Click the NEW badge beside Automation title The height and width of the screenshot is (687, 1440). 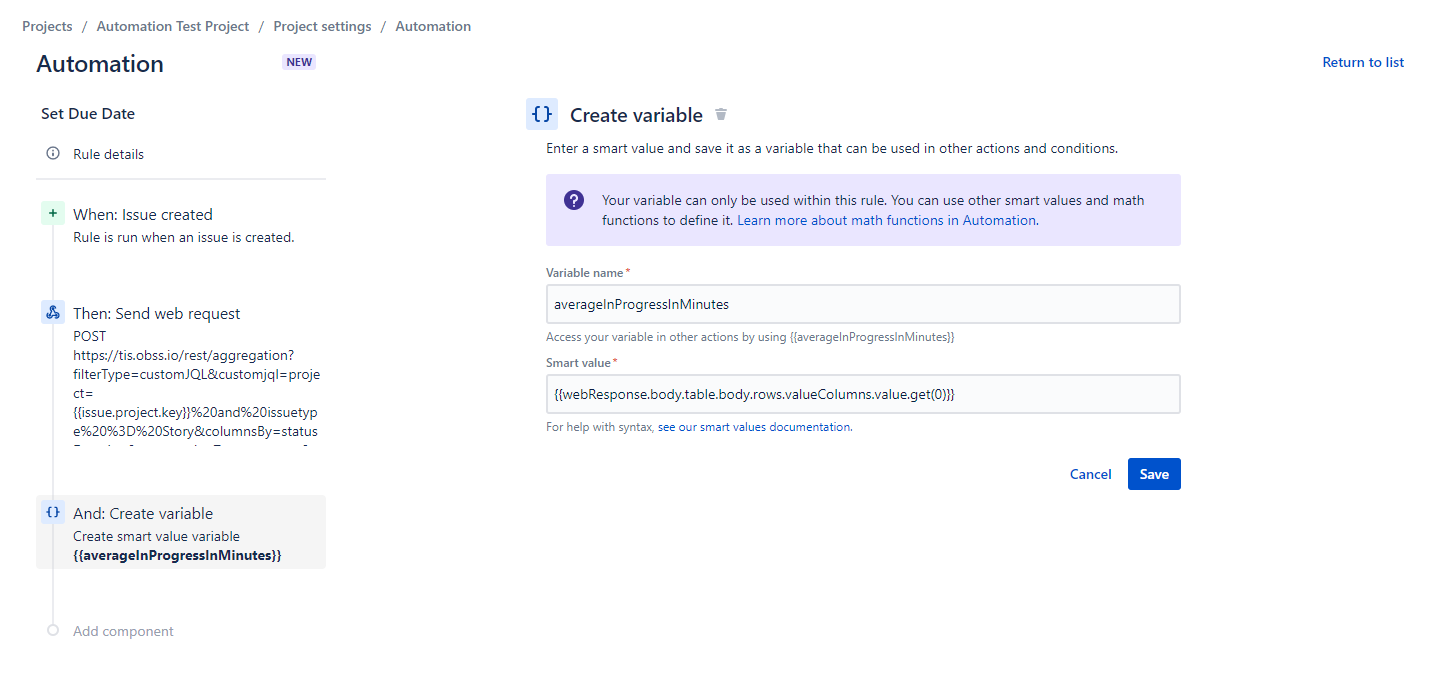299,62
